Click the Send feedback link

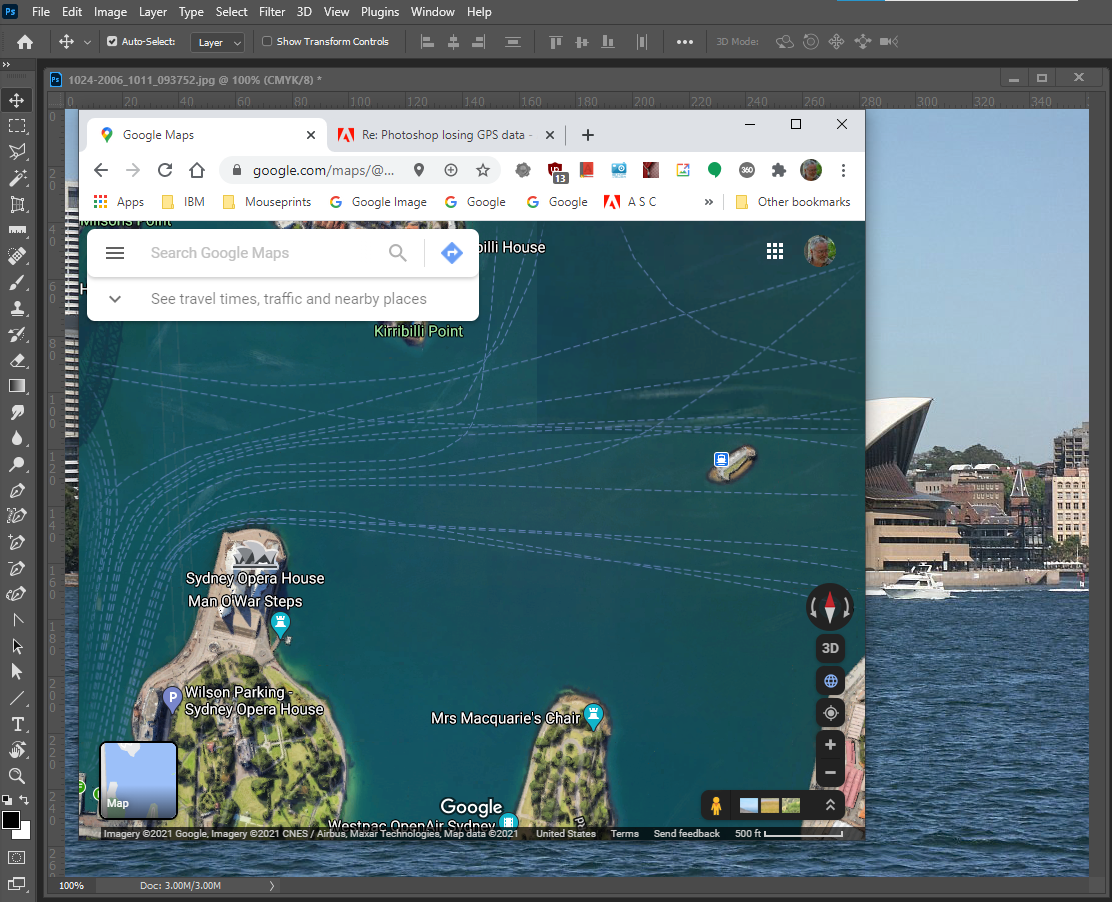686,833
